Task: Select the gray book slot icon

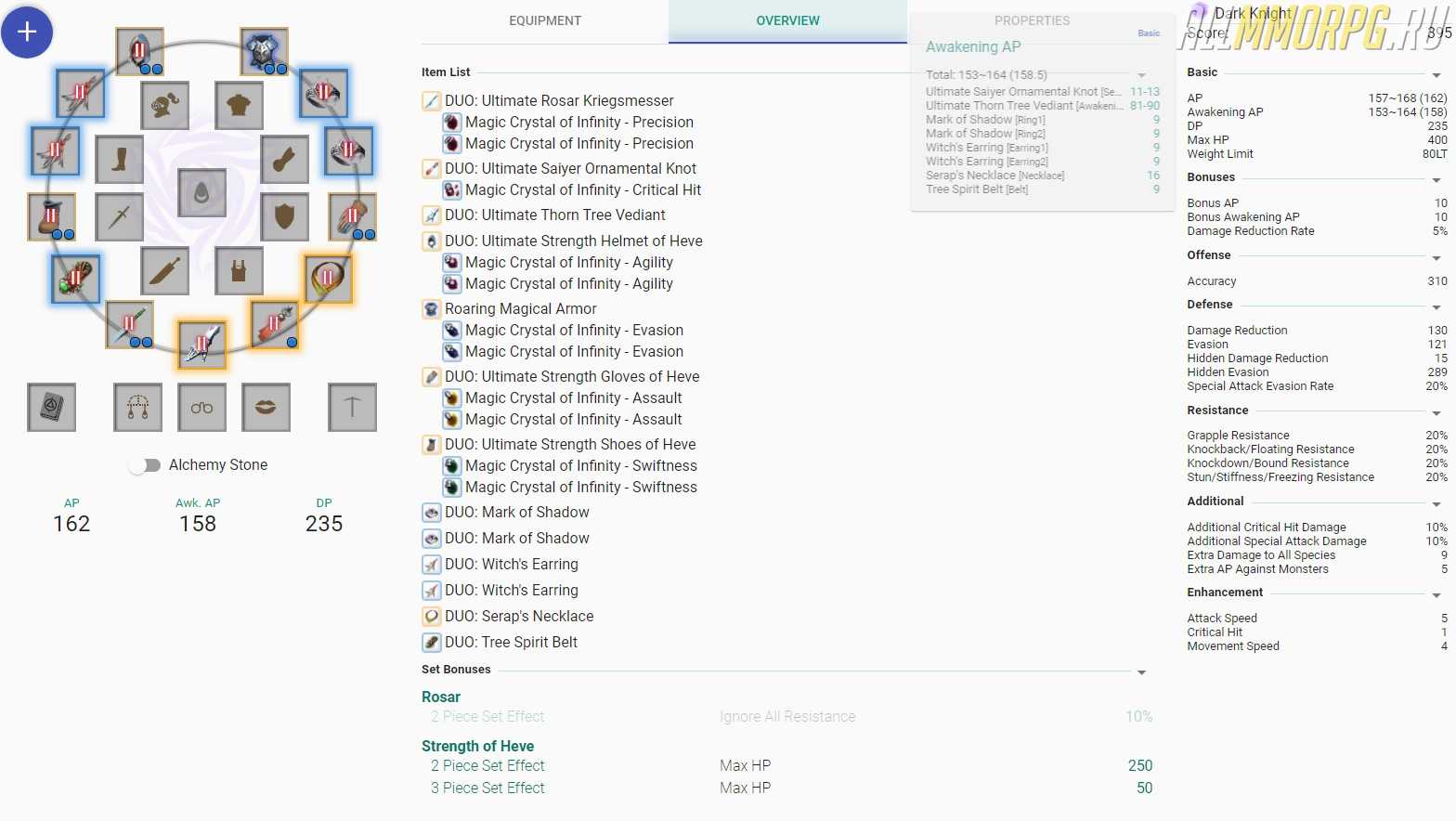Action: pos(51,408)
